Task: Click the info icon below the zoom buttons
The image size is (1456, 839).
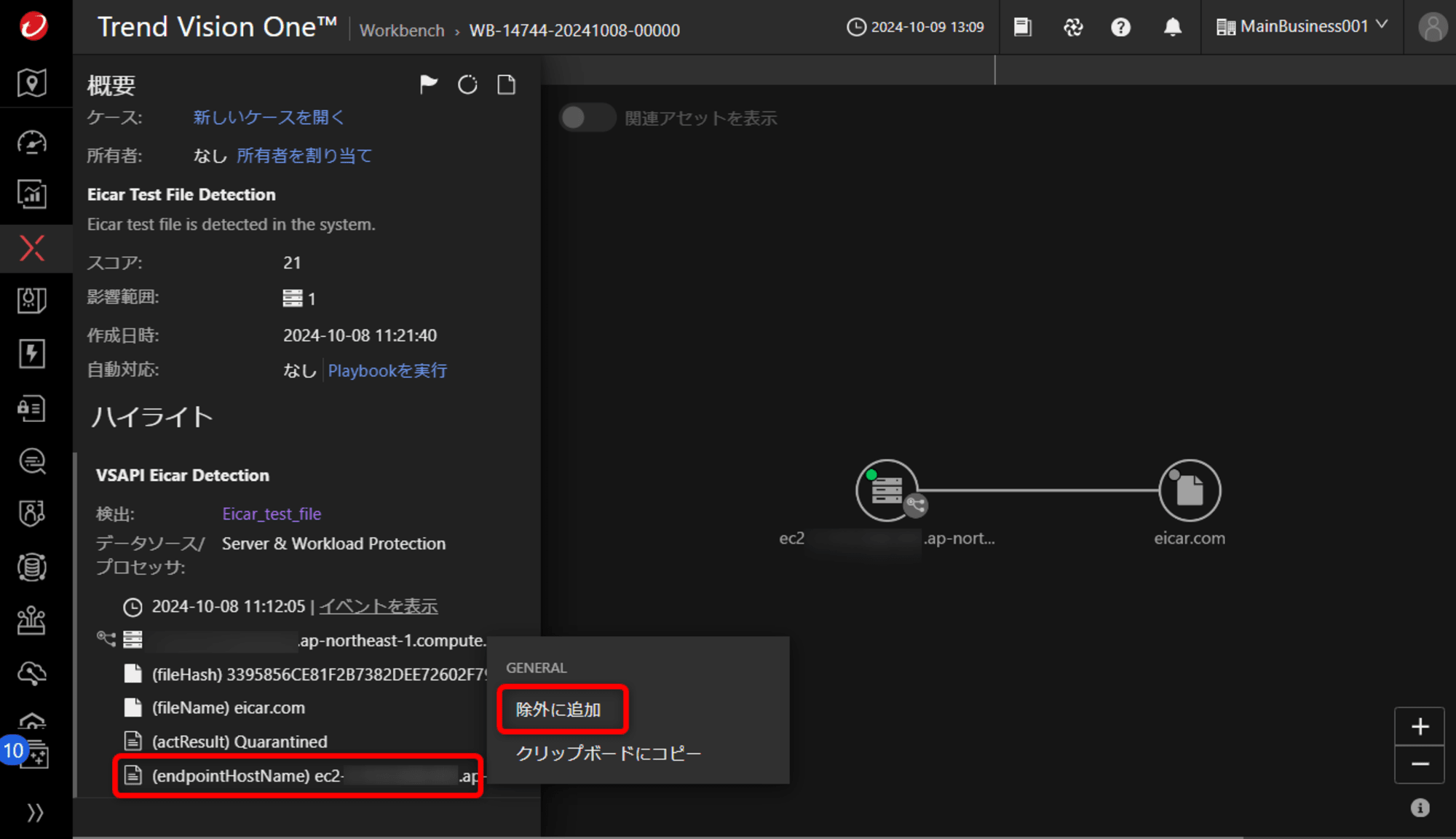Action: [x=1420, y=808]
